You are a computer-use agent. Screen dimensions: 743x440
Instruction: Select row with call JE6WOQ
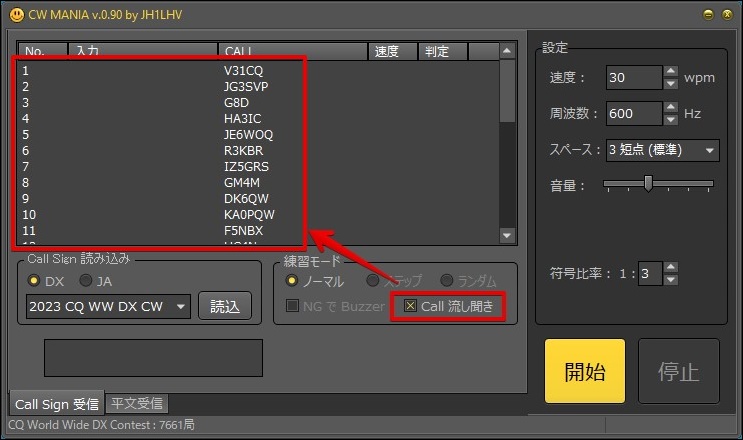[259, 135]
